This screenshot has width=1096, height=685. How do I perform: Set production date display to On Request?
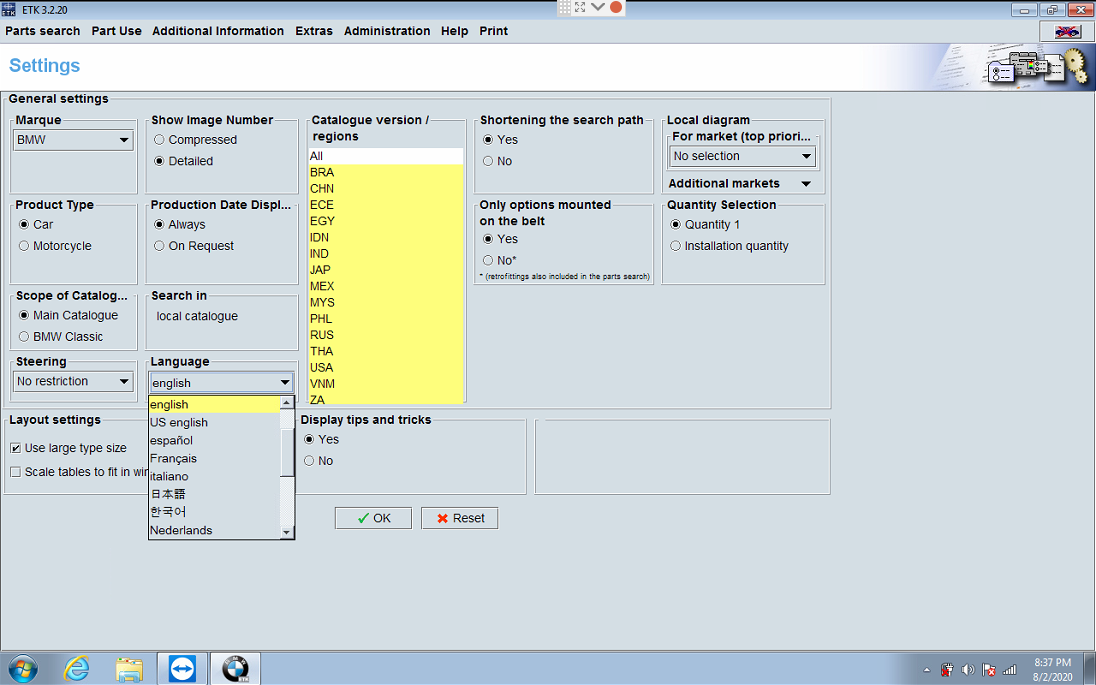coord(194,246)
